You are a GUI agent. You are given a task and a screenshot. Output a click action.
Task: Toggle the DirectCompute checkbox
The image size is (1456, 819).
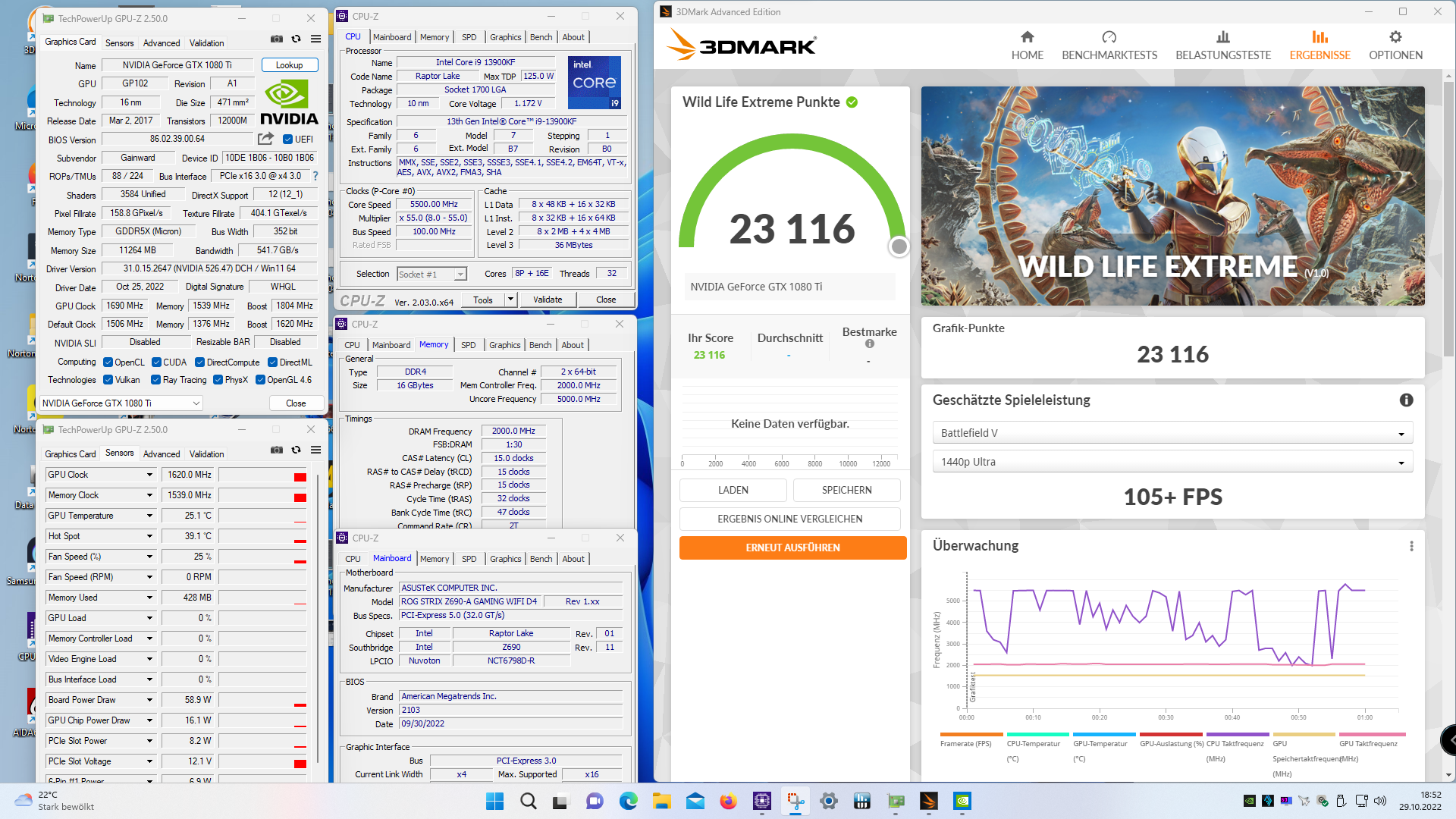[x=199, y=362]
